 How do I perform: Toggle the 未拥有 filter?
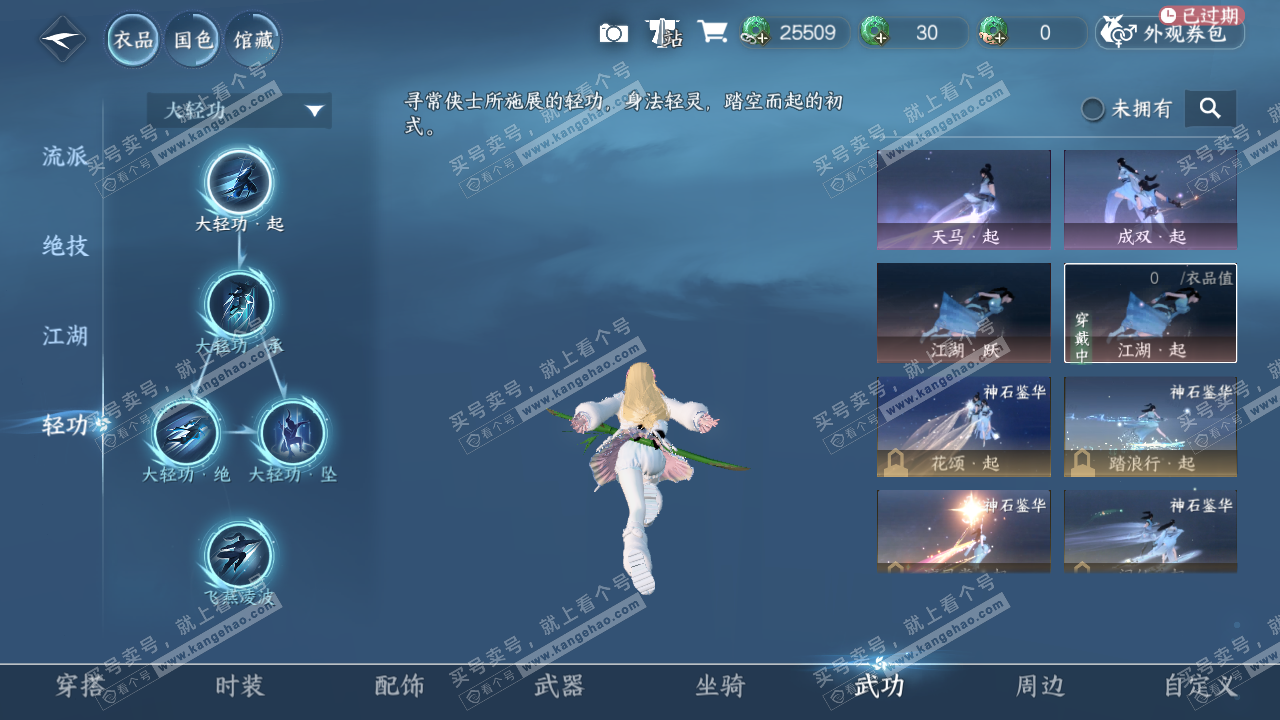click(x=1092, y=109)
